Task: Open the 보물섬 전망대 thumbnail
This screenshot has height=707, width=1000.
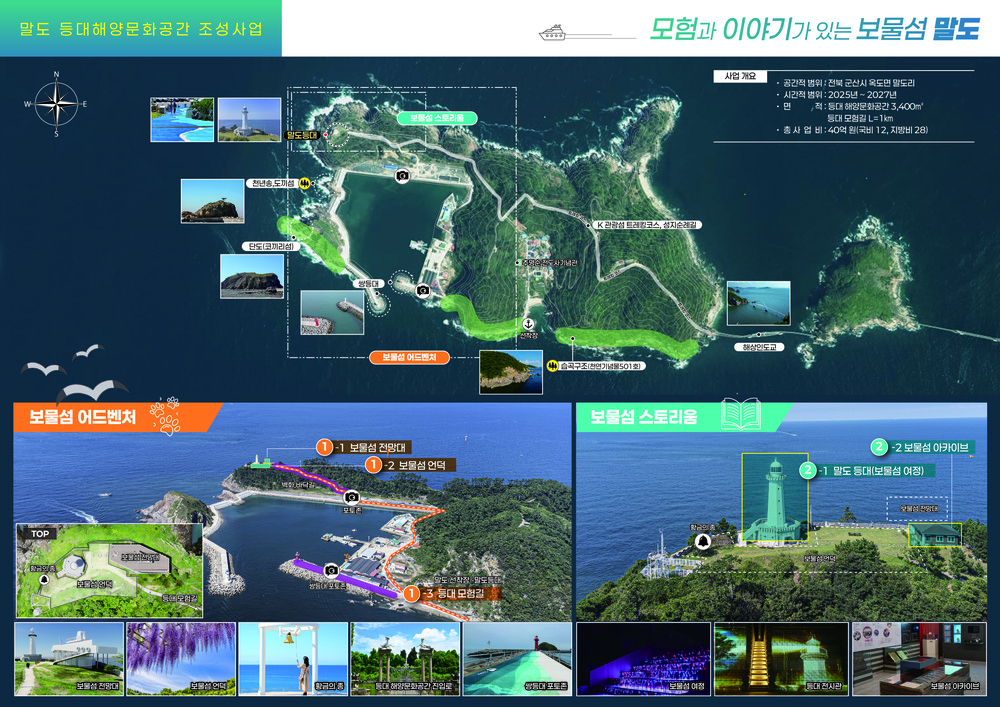Action: pyautogui.click(x=69, y=659)
